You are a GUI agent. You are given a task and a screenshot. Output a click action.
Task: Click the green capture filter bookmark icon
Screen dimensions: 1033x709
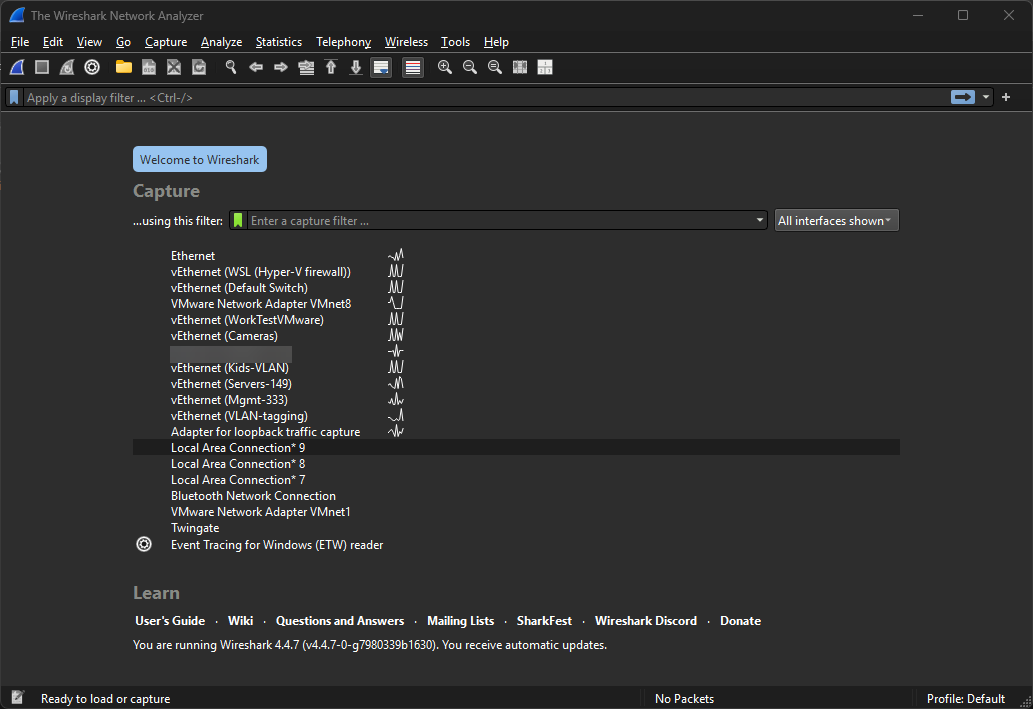(x=238, y=220)
